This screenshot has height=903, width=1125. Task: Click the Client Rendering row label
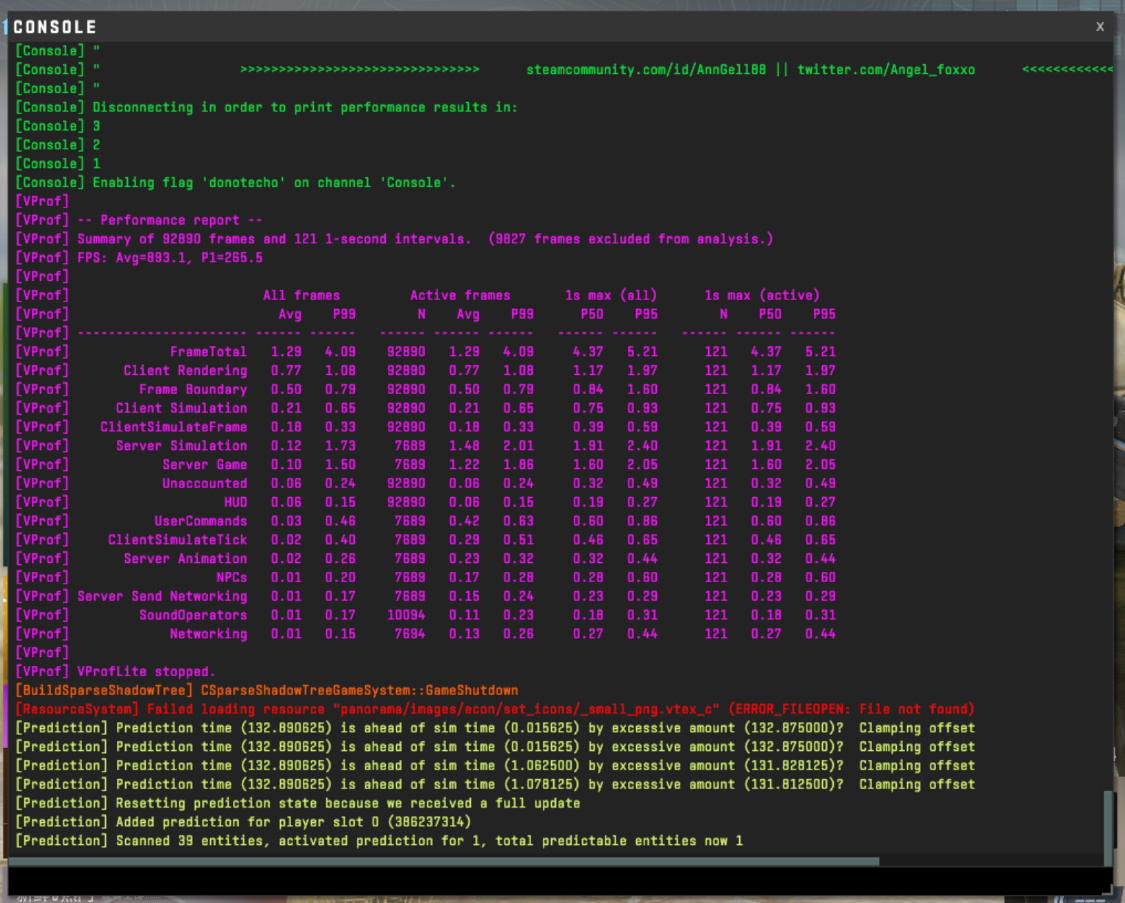point(185,371)
